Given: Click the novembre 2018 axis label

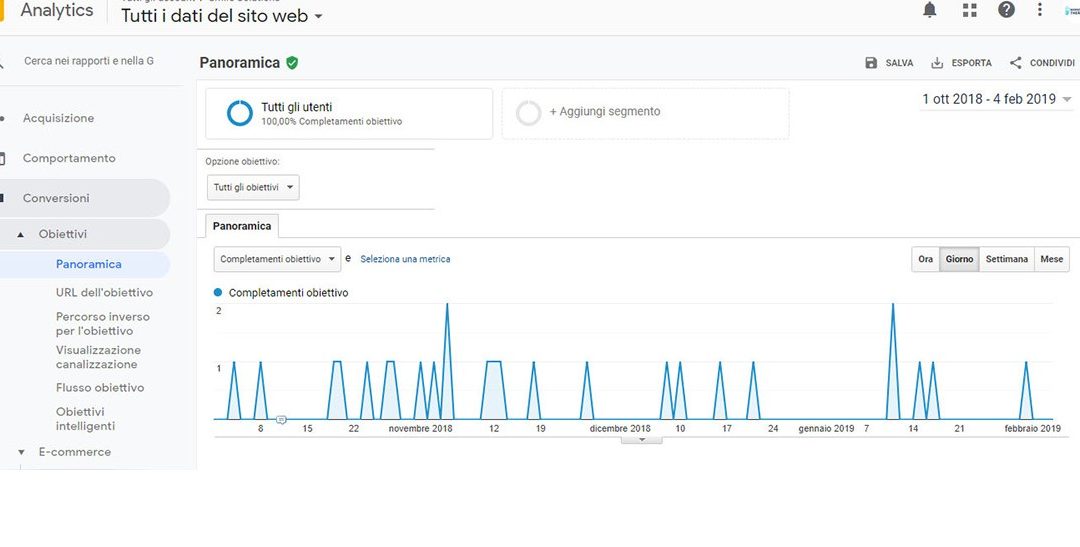Looking at the screenshot, I should tap(420, 429).
